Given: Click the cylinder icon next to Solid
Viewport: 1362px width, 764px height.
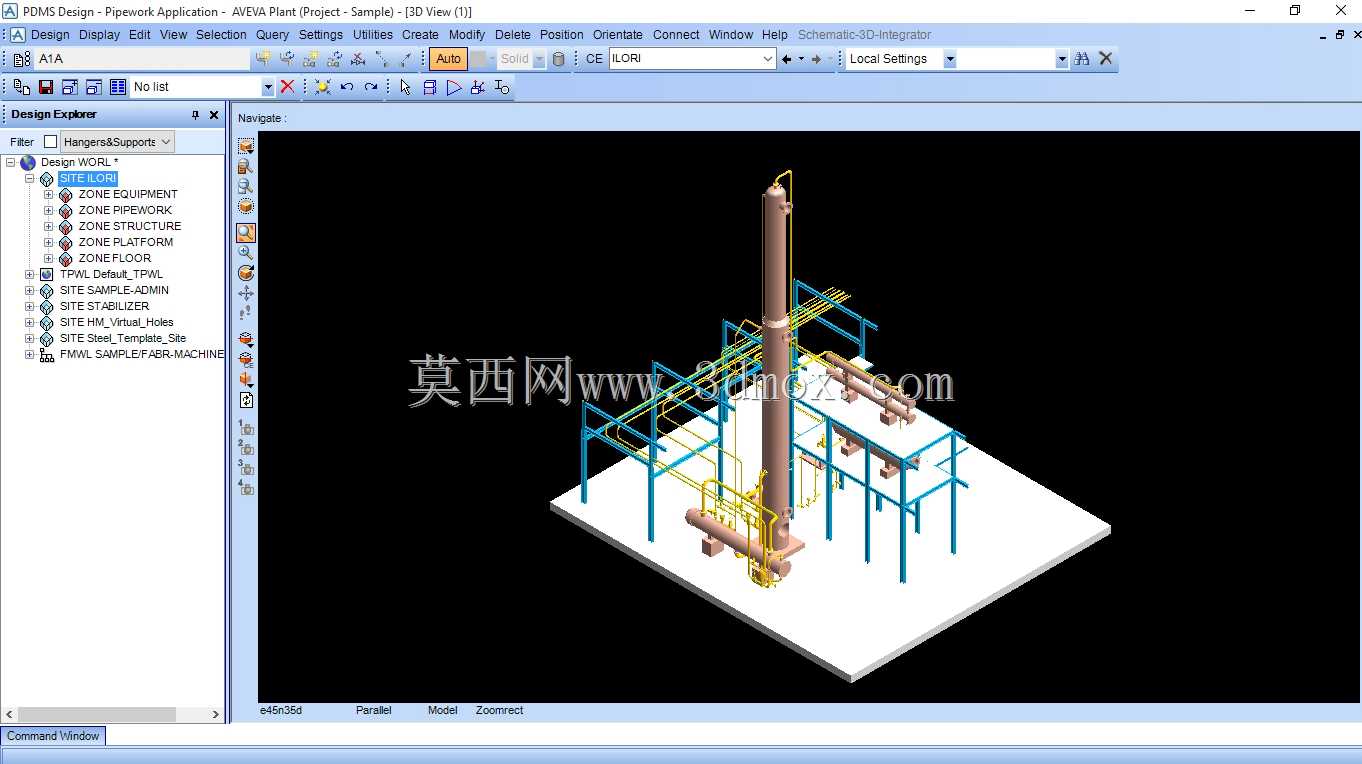Looking at the screenshot, I should pyautogui.click(x=558, y=59).
